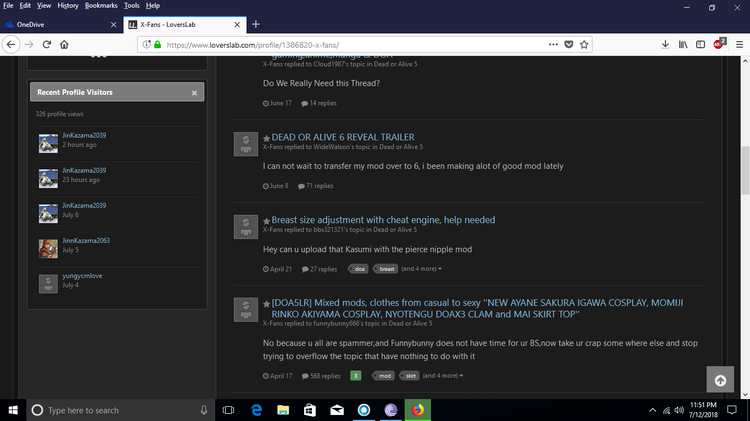Click the scroll-to-top arrow button

pyautogui.click(x=720, y=380)
